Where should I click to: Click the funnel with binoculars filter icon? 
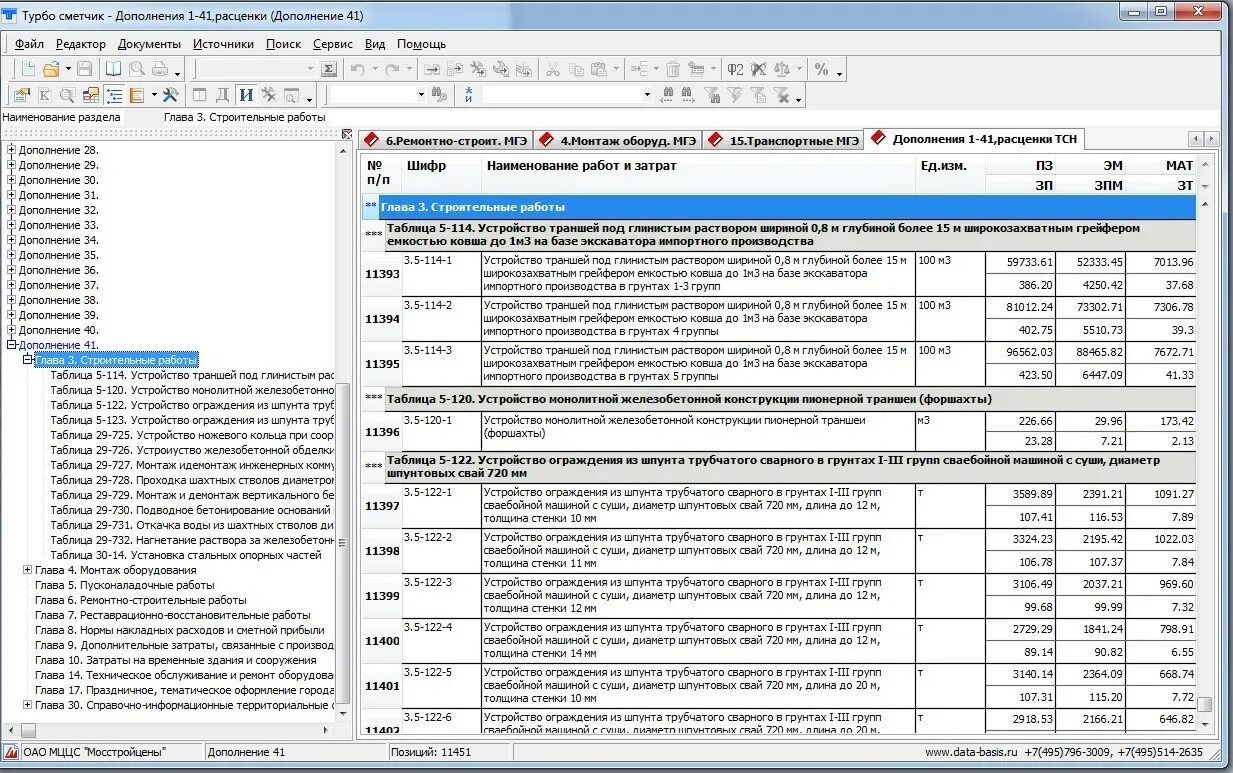click(x=712, y=95)
